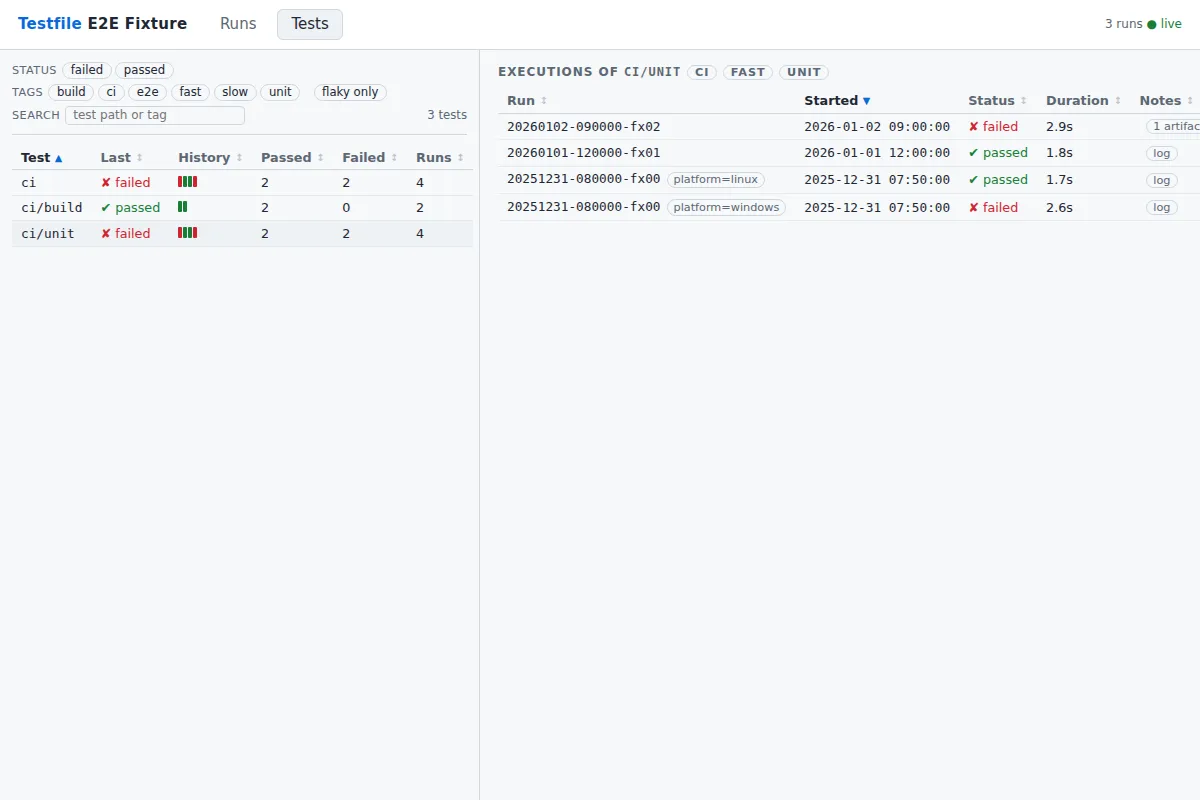Click the FAST tag in executions header
Image resolution: width=1200 pixels, height=800 pixels.
(748, 72)
